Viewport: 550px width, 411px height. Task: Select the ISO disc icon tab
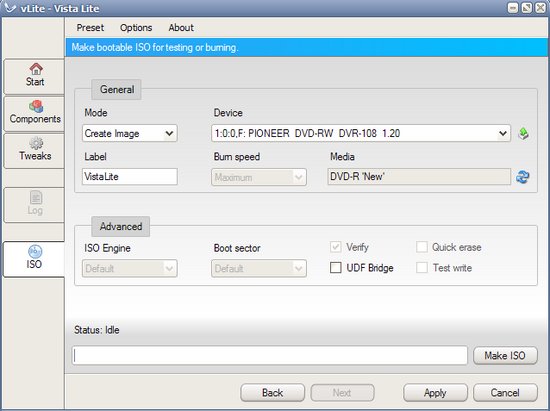[35, 251]
